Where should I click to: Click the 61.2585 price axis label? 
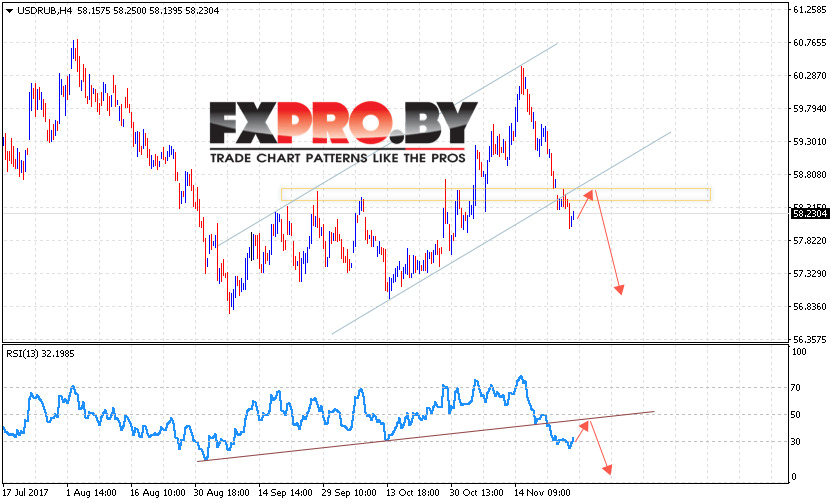coord(809,10)
